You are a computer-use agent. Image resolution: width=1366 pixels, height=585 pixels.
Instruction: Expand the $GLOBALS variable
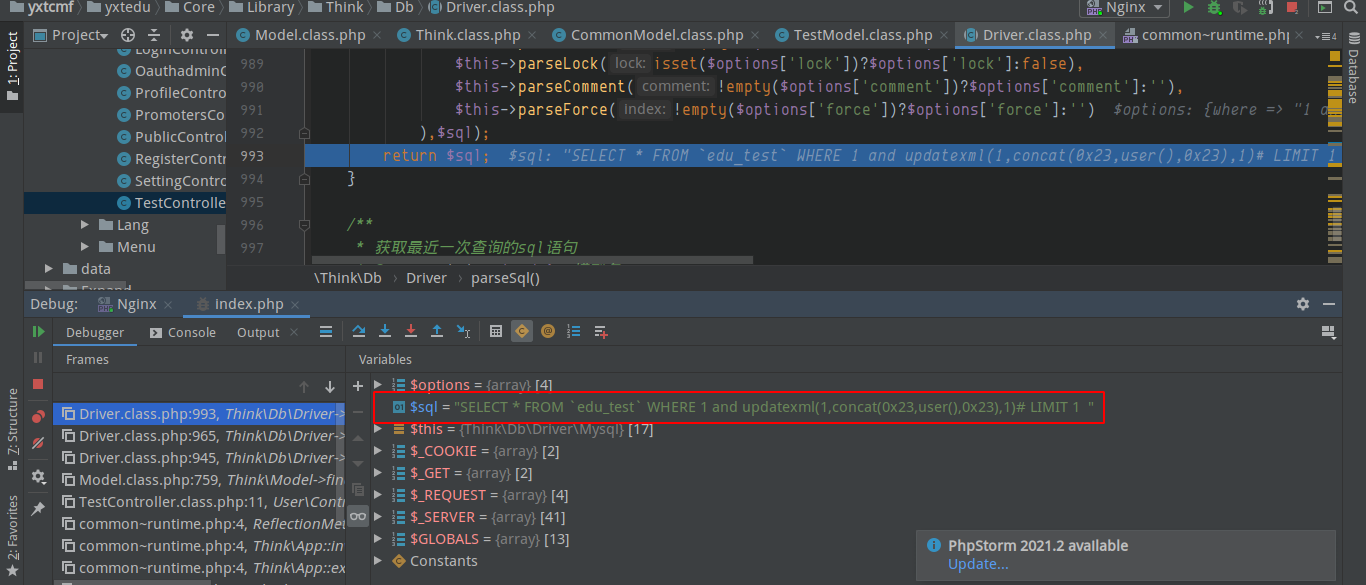(x=378, y=539)
